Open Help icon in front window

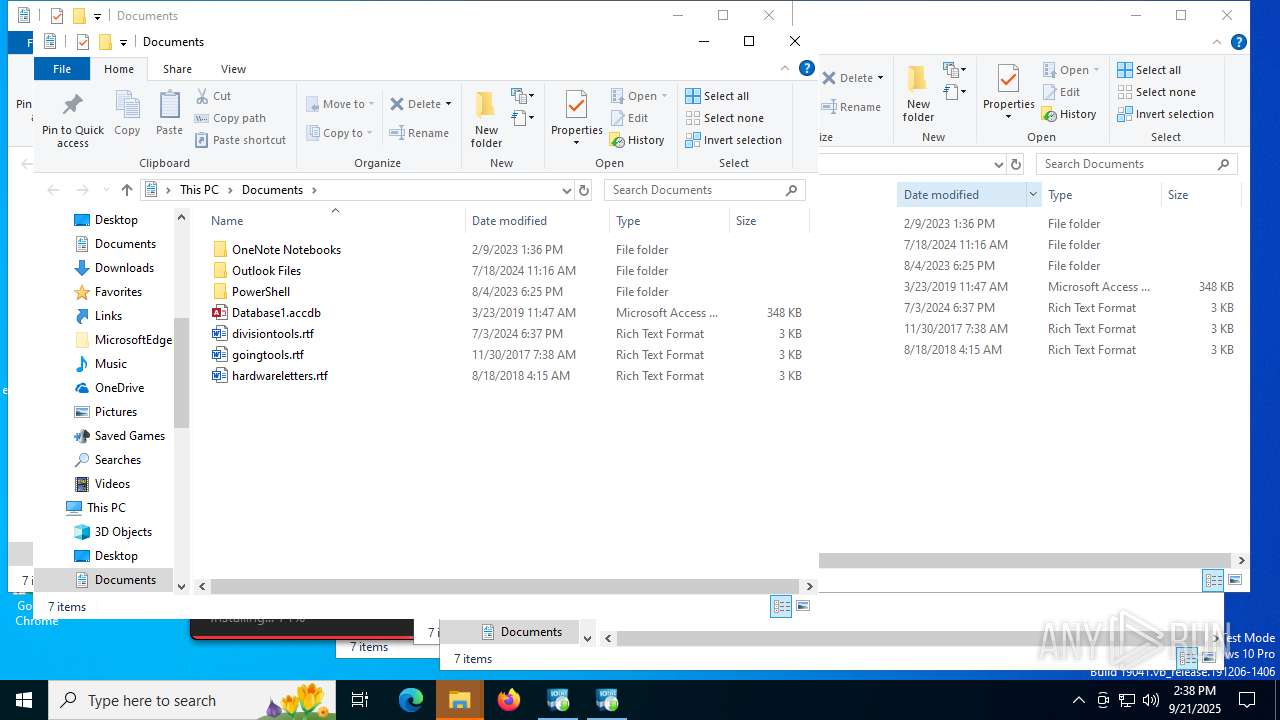(806, 69)
